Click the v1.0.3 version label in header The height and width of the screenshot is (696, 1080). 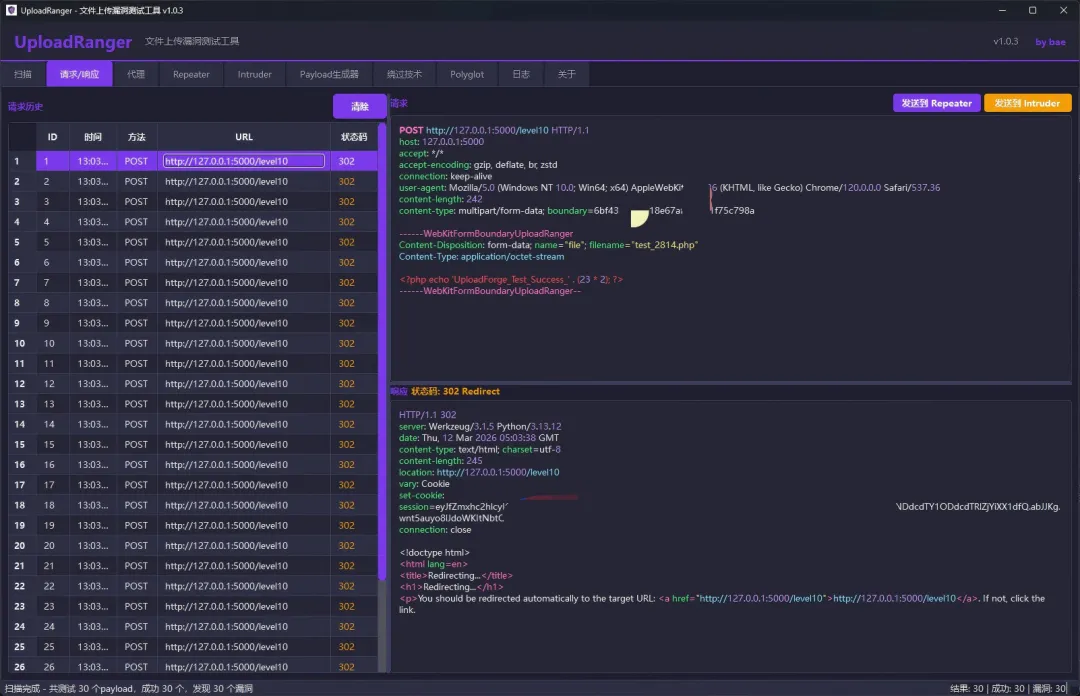click(x=1006, y=41)
